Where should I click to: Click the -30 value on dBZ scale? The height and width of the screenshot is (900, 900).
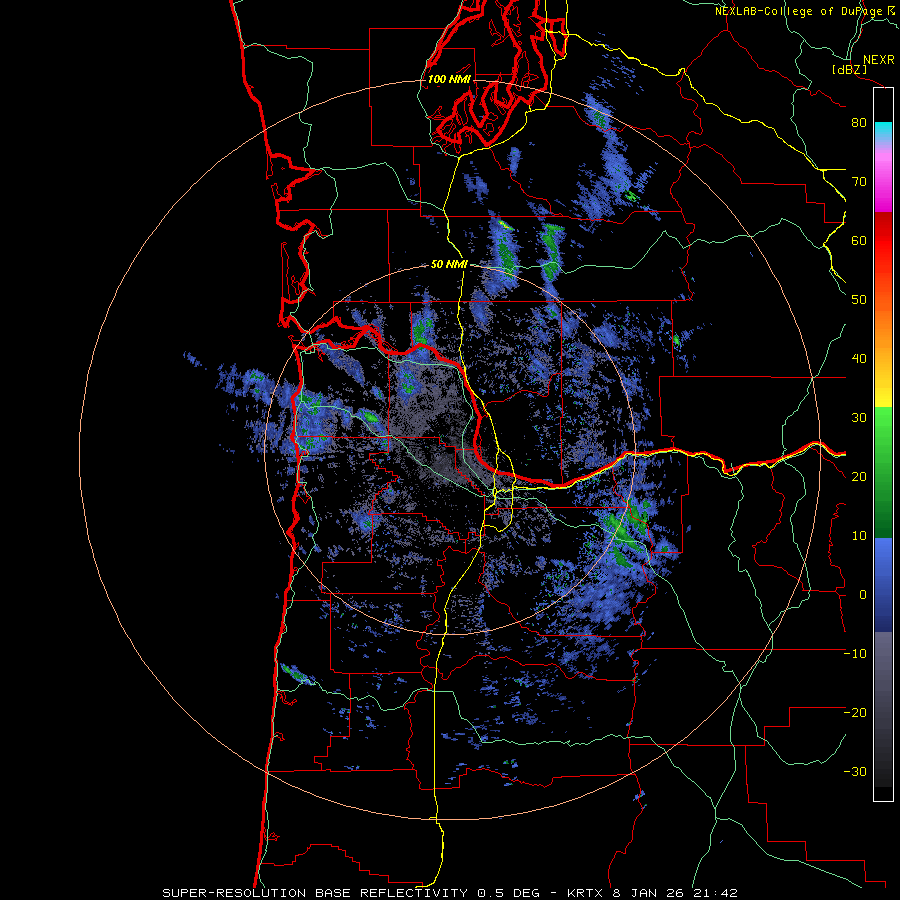click(855, 772)
